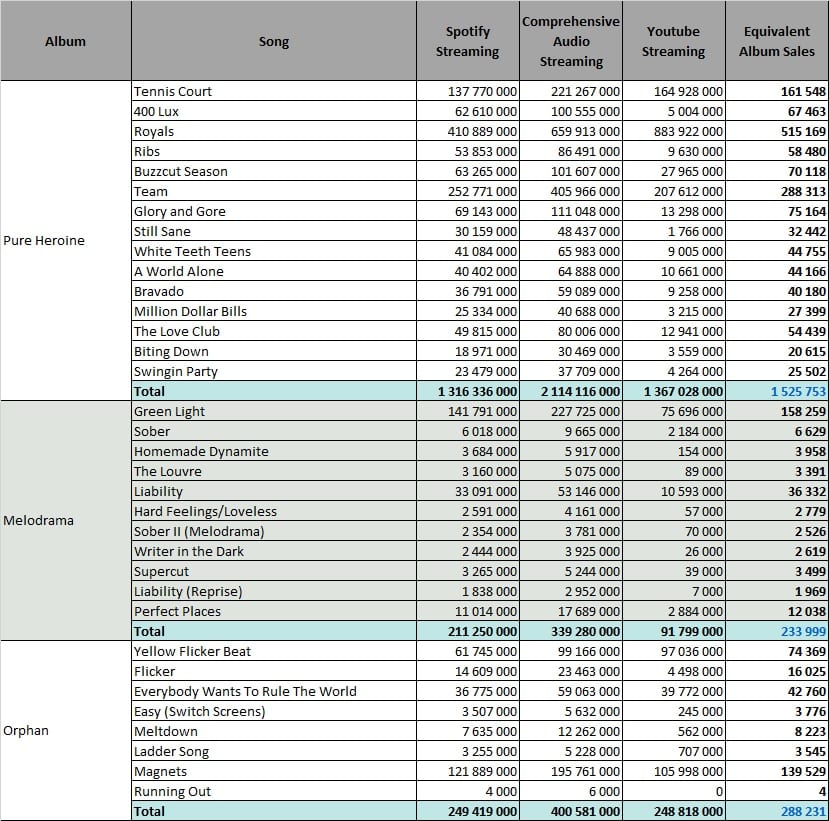829x821 pixels.
Task: Click the Easy (Switch Screens) cell
Action: click(x=274, y=712)
